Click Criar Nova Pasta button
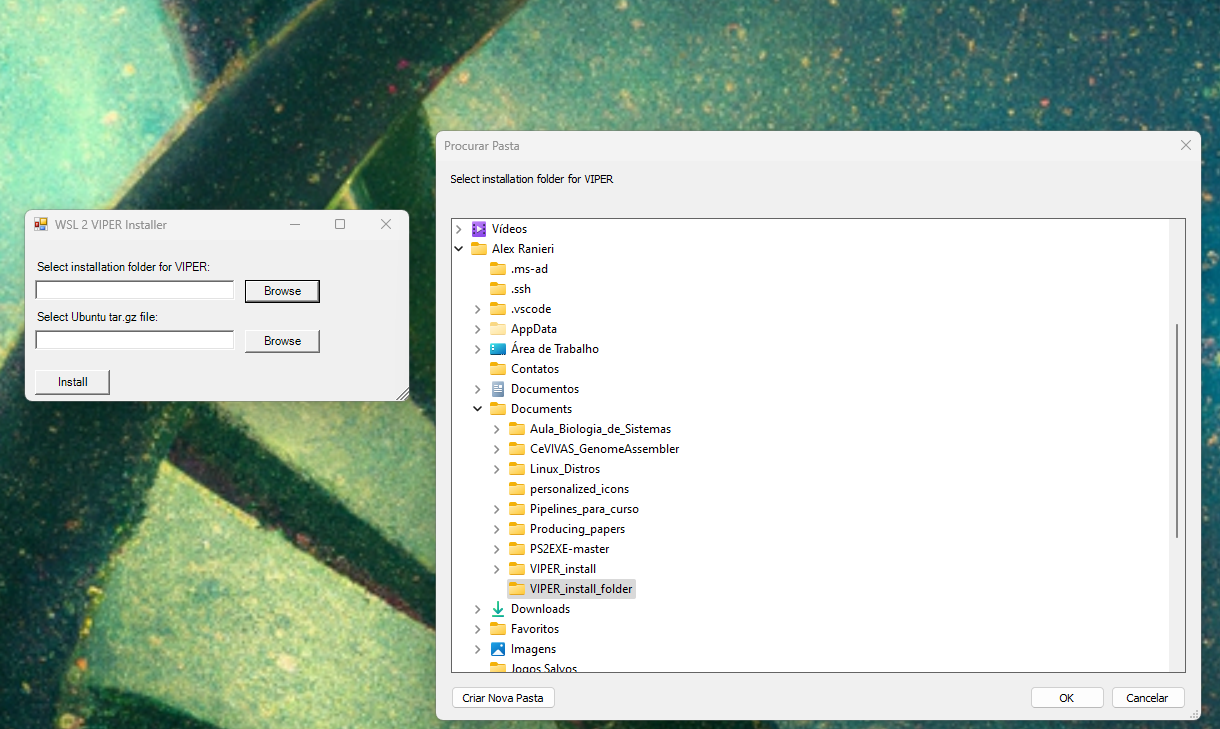Image resolution: width=1220 pixels, height=729 pixels. 503,698
